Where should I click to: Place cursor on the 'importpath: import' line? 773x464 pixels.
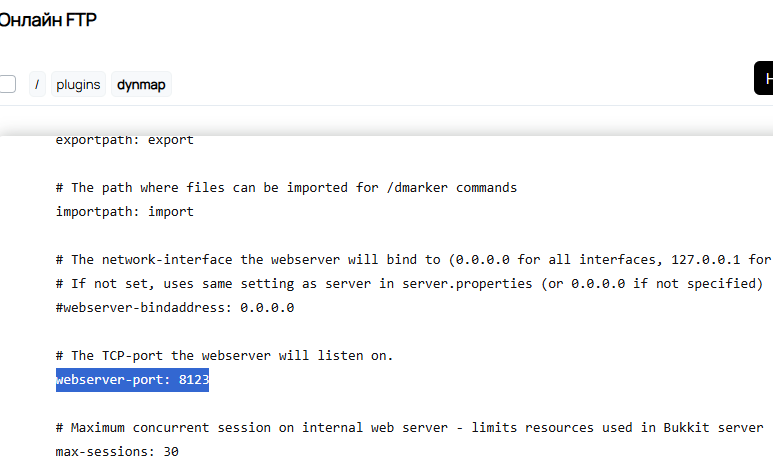click(x=124, y=212)
